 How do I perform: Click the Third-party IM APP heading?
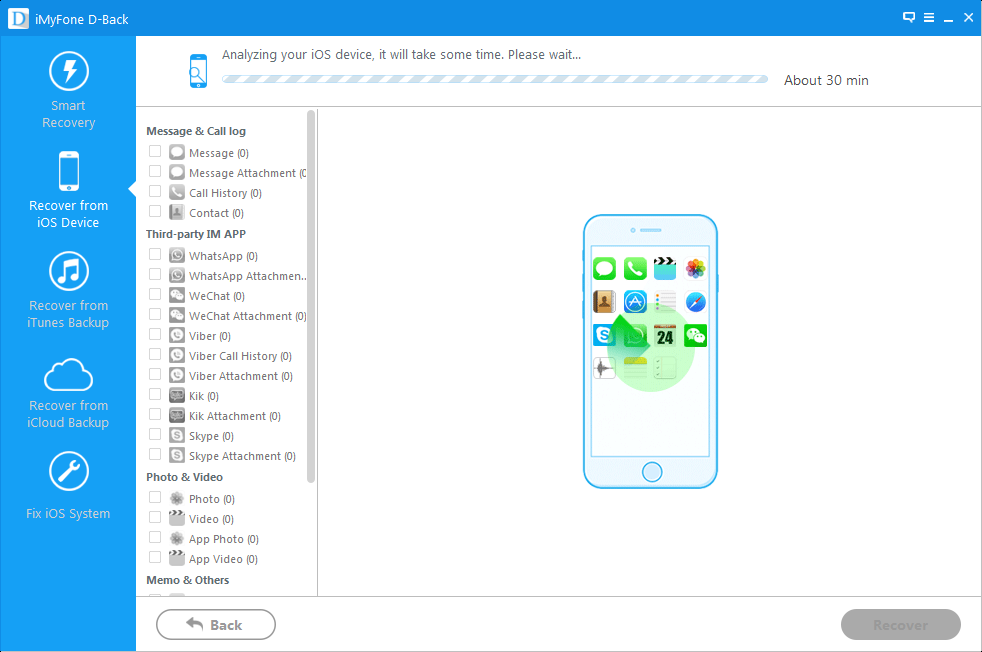[x=195, y=234]
